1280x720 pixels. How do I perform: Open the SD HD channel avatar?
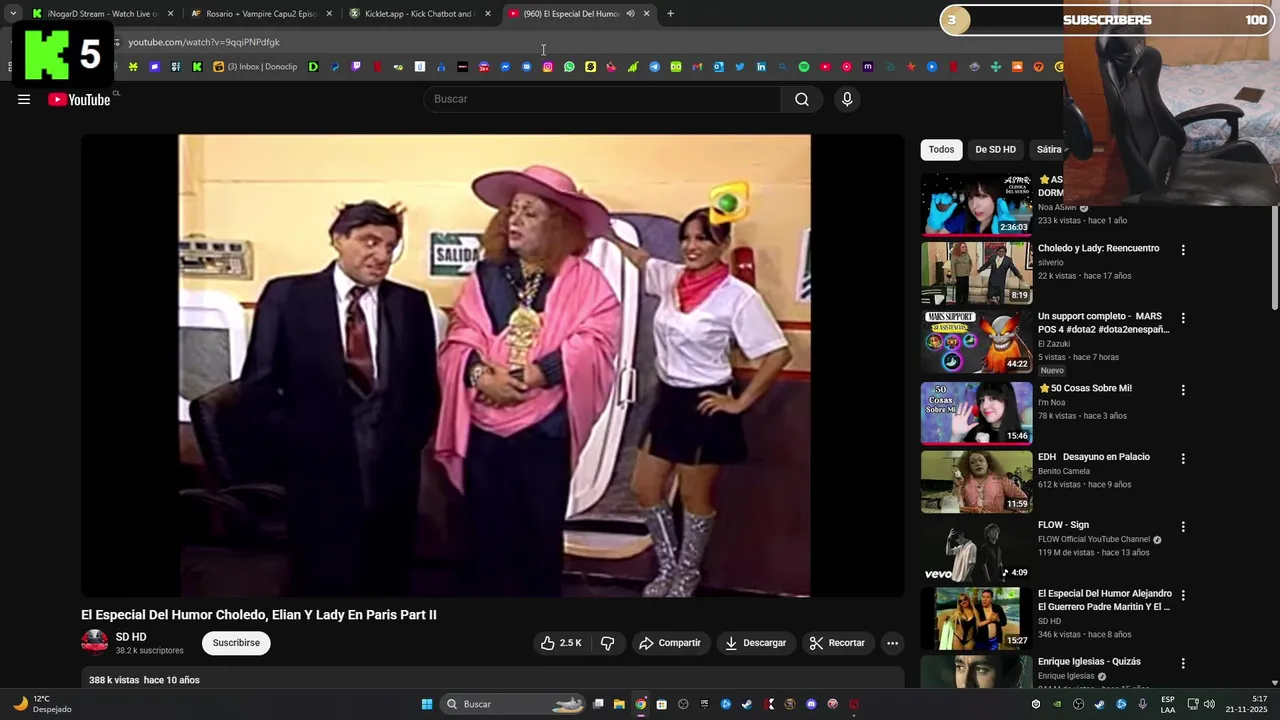click(95, 642)
